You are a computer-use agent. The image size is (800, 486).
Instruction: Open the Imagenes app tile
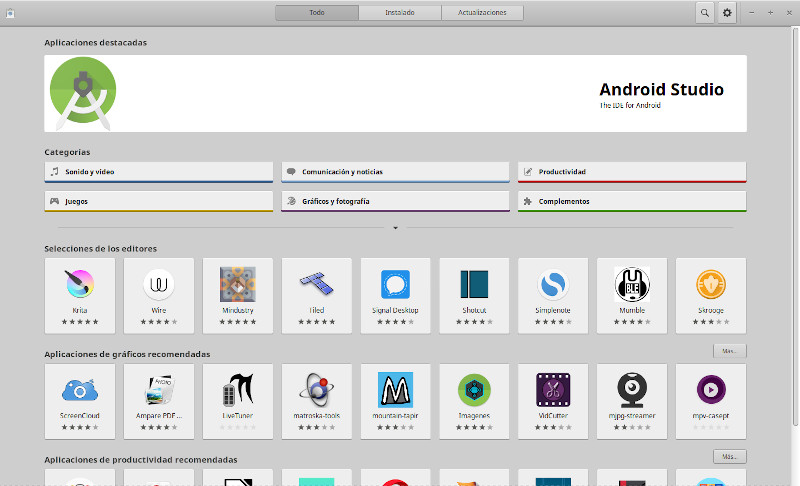[x=474, y=401]
